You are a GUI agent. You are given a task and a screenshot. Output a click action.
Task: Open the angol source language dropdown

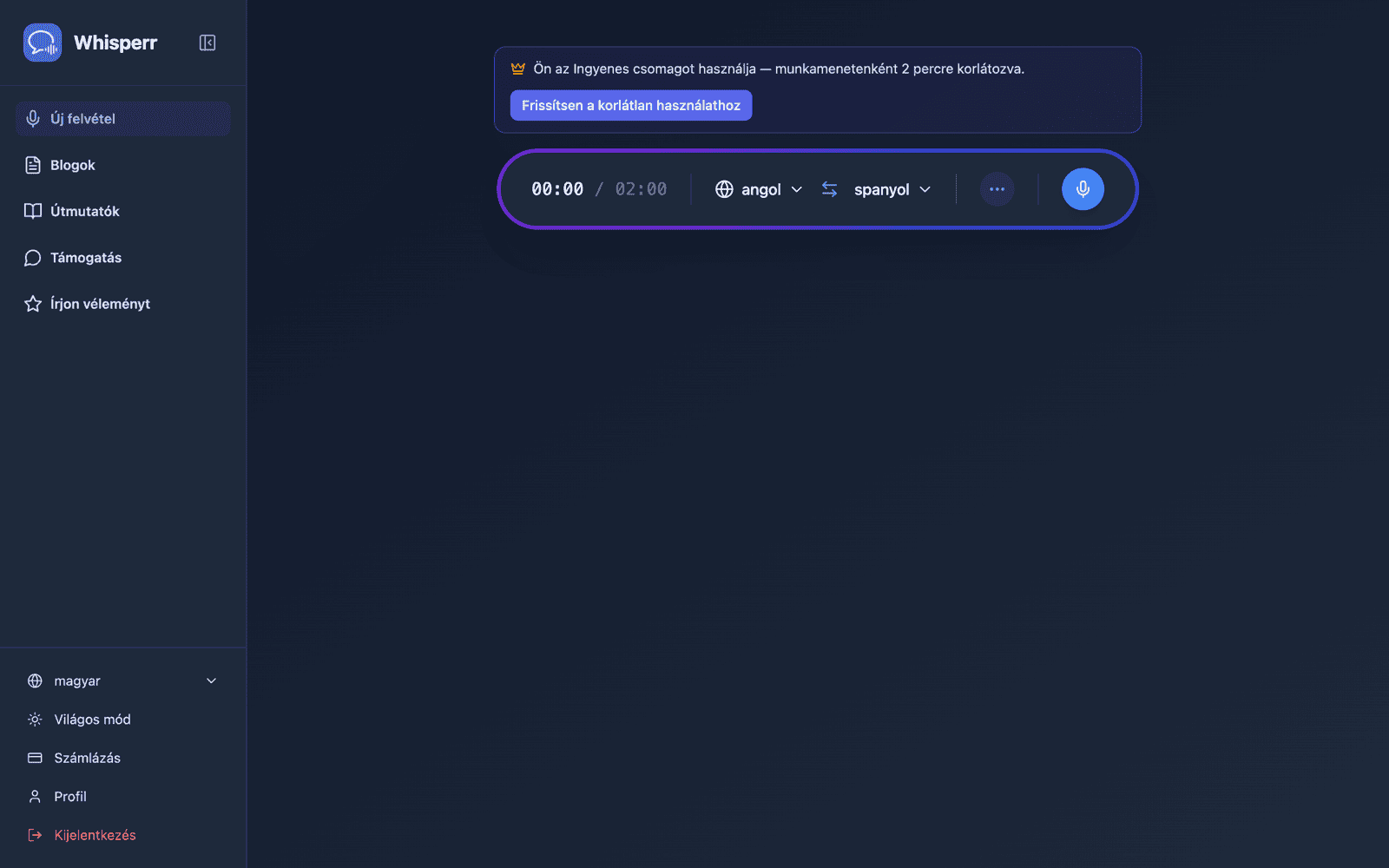click(x=759, y=189)
